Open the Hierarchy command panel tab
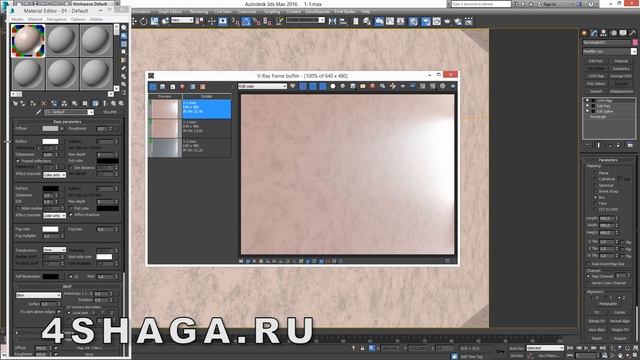The height and width of the screenshot is (360, 640). pos(603,33)
